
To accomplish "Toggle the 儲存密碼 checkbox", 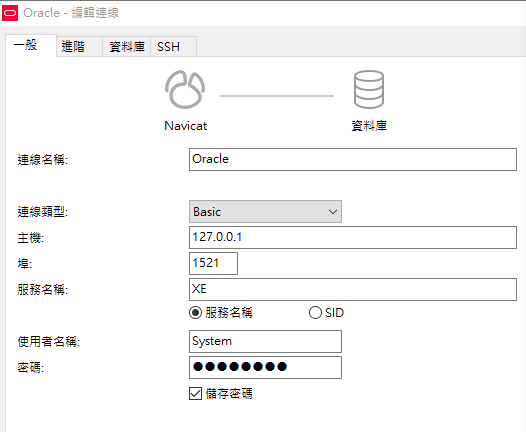I will (x=195, y=393).
